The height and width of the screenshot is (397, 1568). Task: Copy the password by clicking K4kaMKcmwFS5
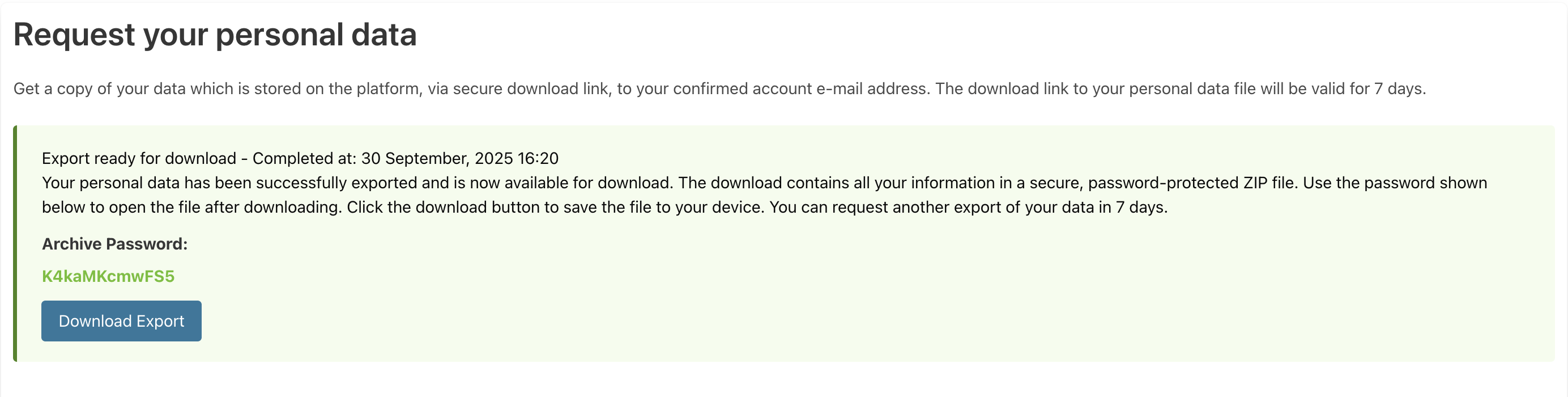(108, 276)
